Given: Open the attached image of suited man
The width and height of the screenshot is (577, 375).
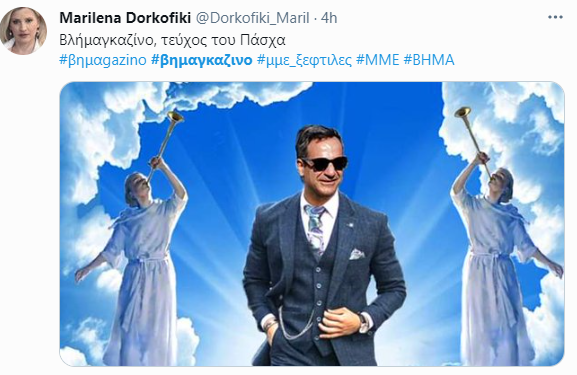Looking at the screenshot, I should pyautogui.click(x=312, y=224).
